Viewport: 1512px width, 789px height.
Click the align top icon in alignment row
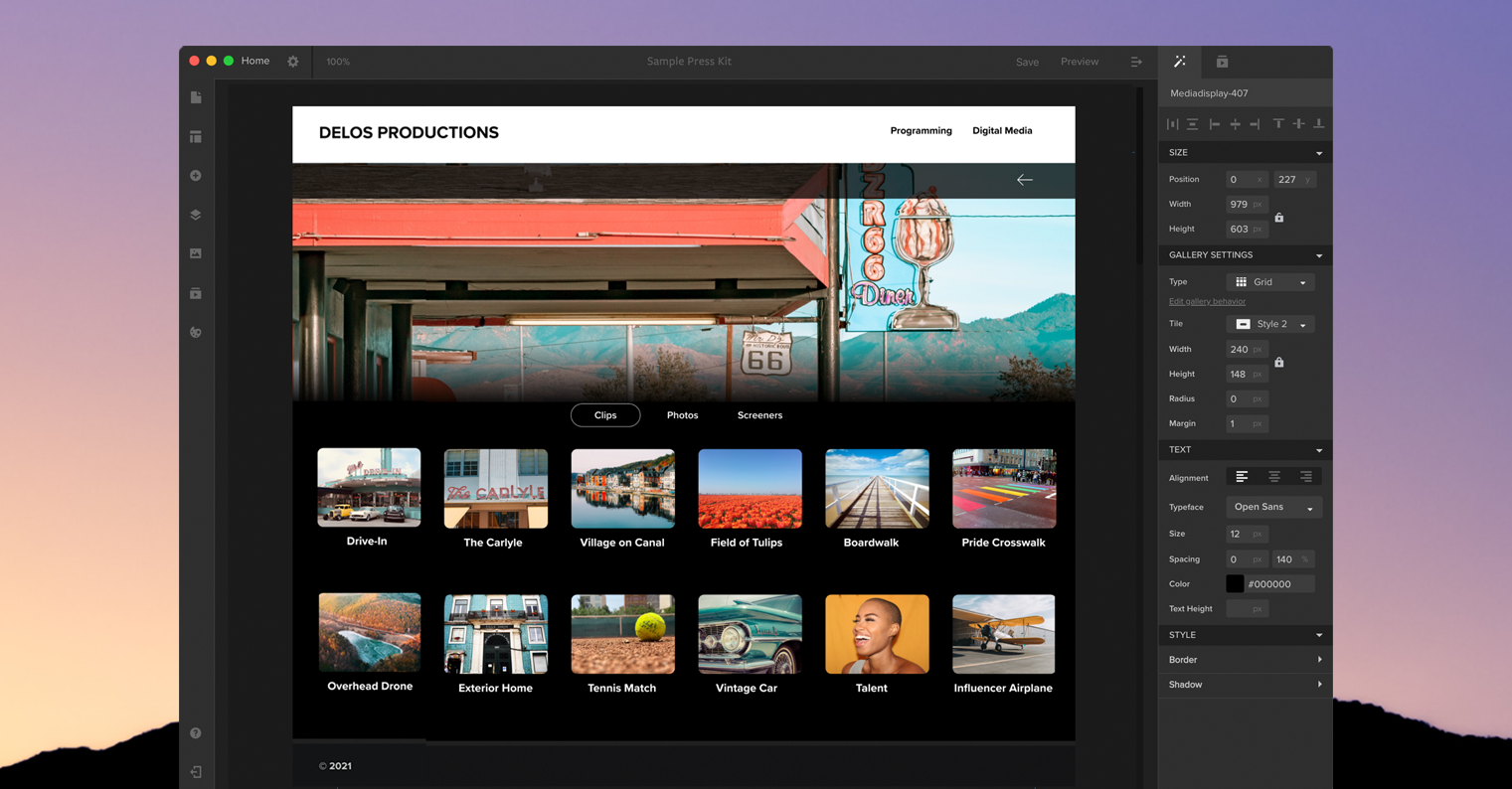[1278, 123]
